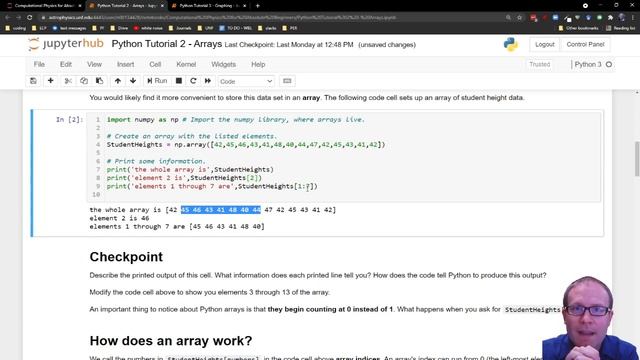Copy the selected cells
640x360 pixels.
coord(84,81)
